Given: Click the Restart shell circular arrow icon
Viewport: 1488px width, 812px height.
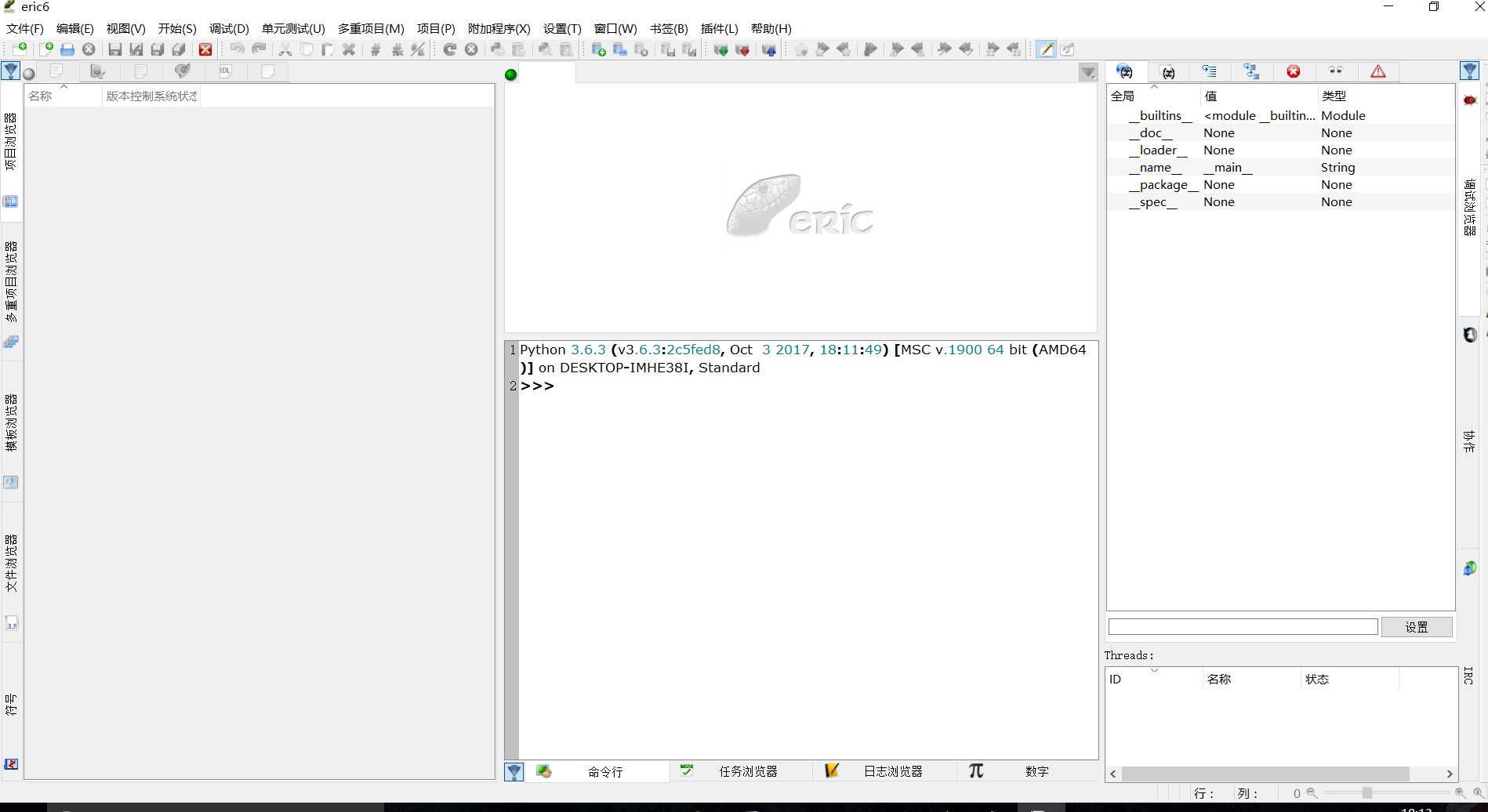Looking at the screenshot, I should pos(450,49).
